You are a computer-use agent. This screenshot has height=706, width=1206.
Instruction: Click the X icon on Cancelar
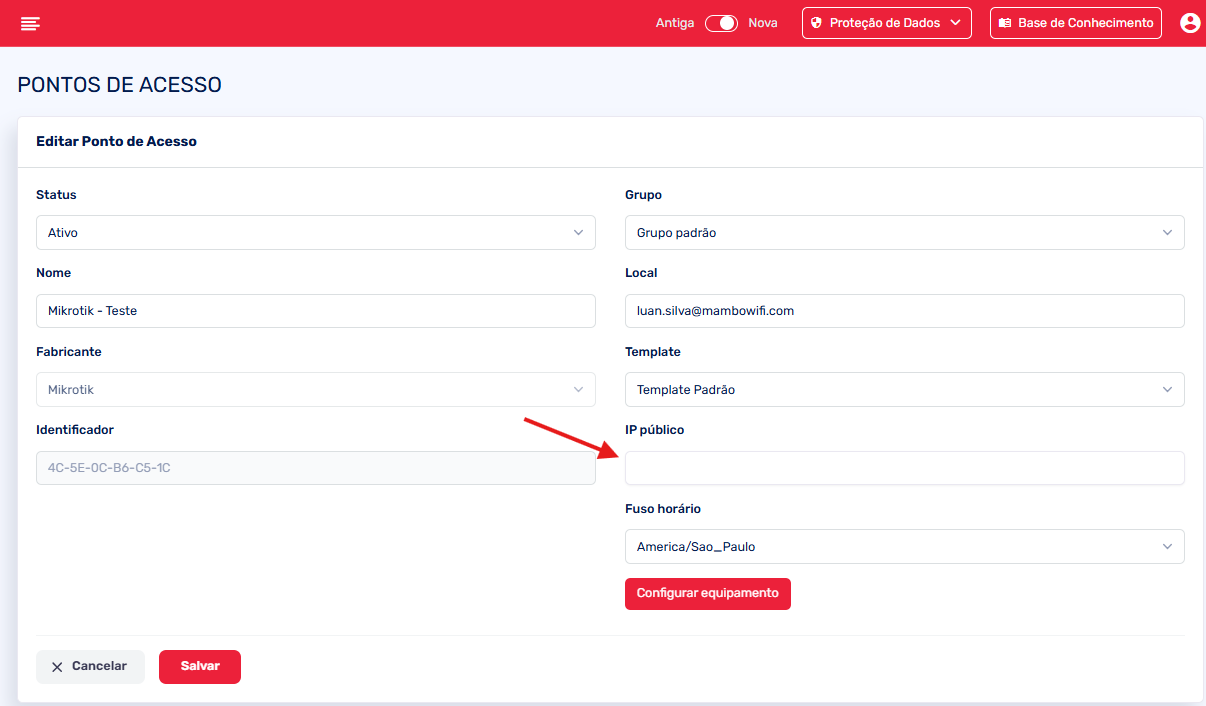click(x=57, y=667)
